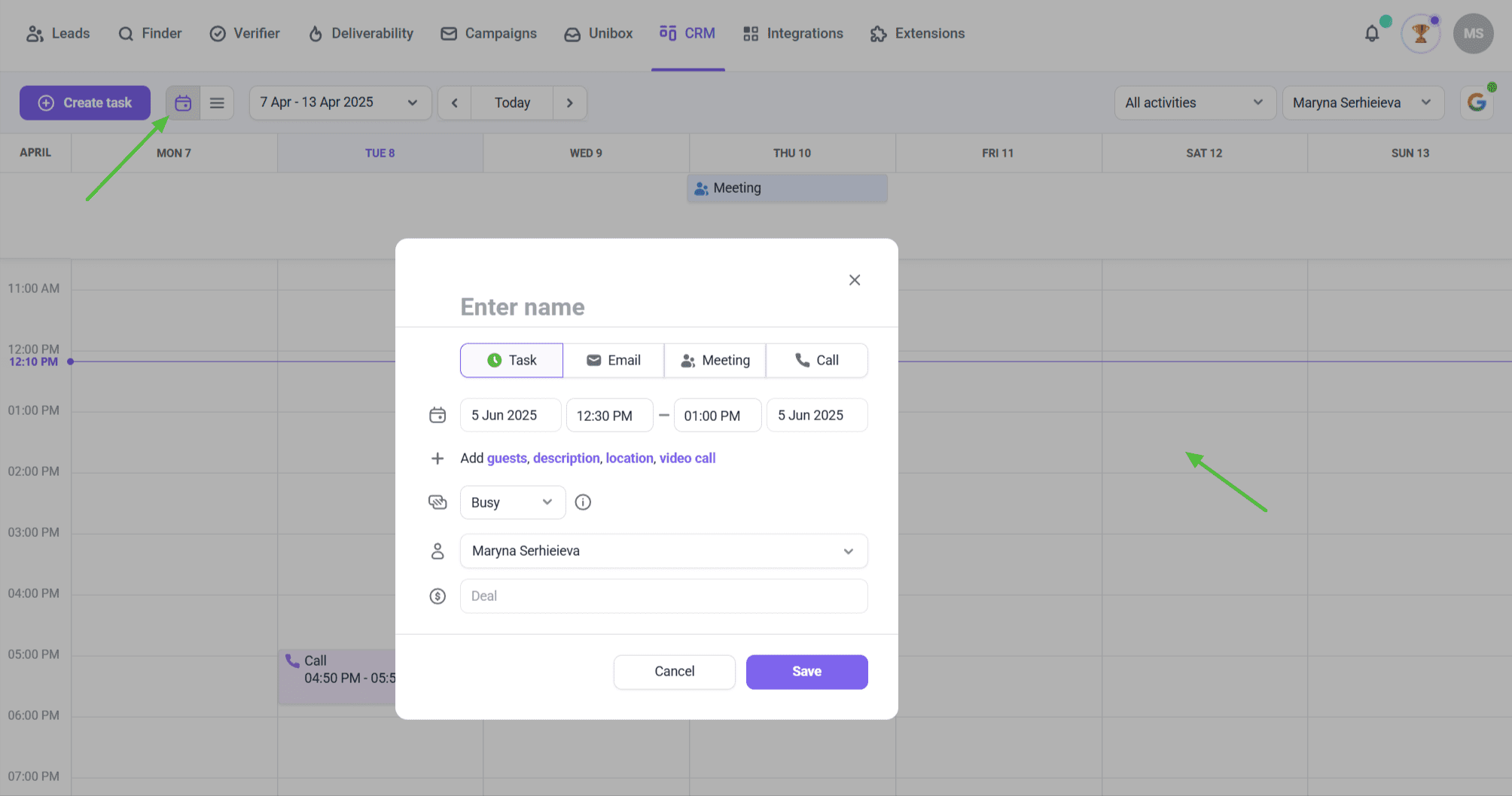Image resolution: width=1512 pixels, height=796 pixels.
Task: Open notifications bell
Action: (x=1372, y=34)
